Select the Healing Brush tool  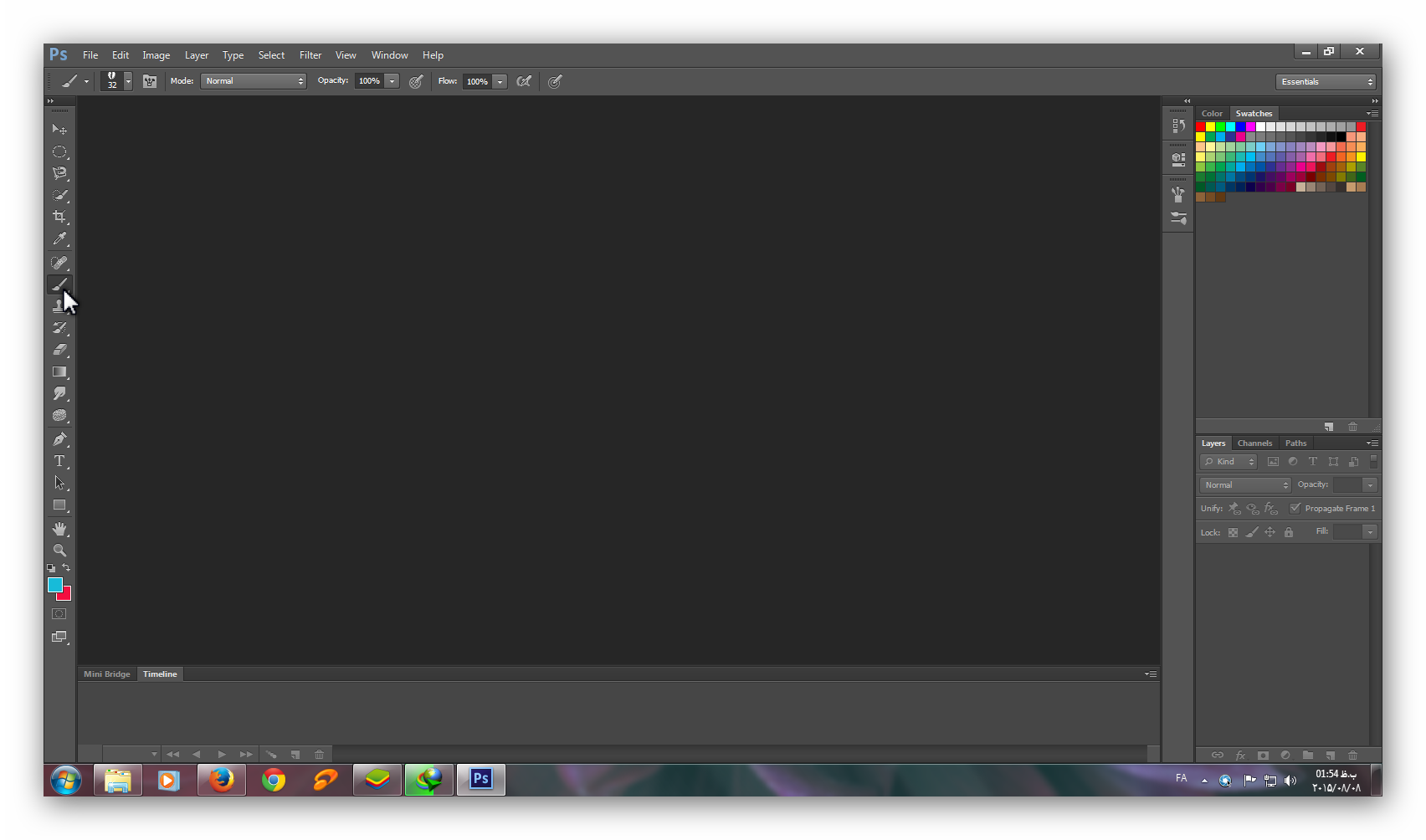(59, 263)
